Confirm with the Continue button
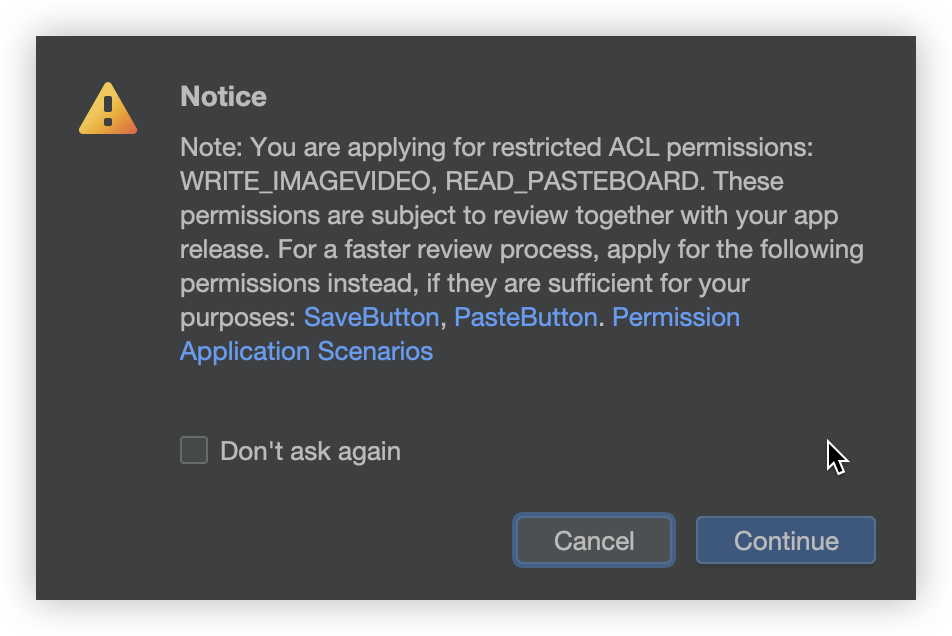 click(786, 541)
